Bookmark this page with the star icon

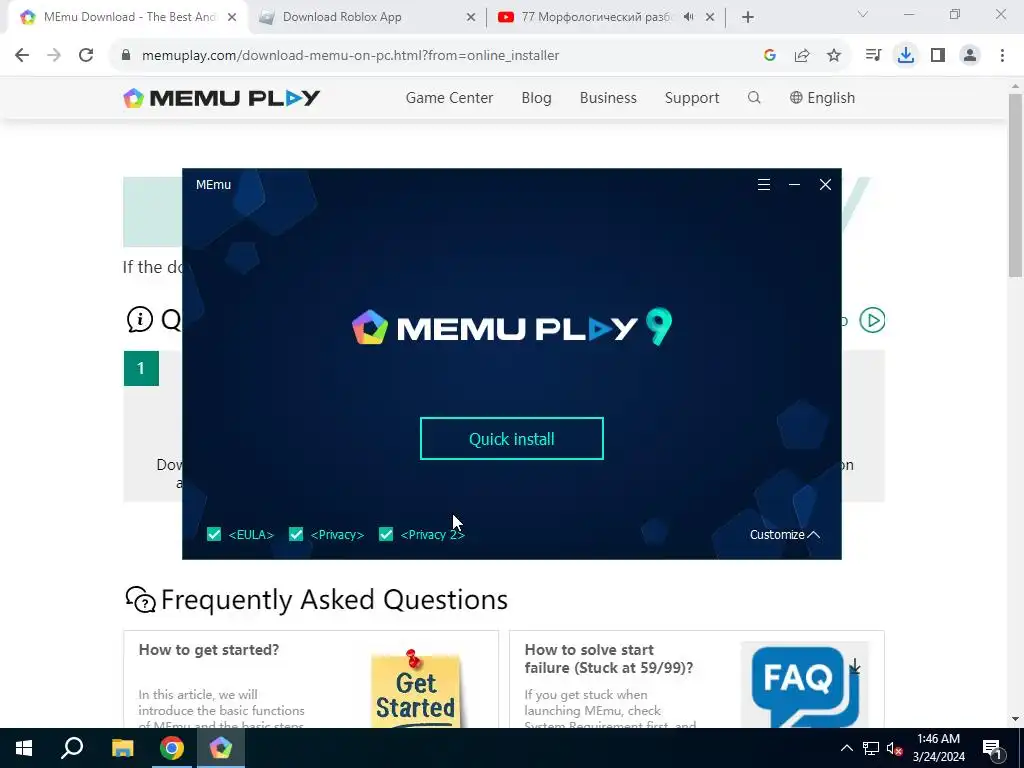click(x=834, y=55)
